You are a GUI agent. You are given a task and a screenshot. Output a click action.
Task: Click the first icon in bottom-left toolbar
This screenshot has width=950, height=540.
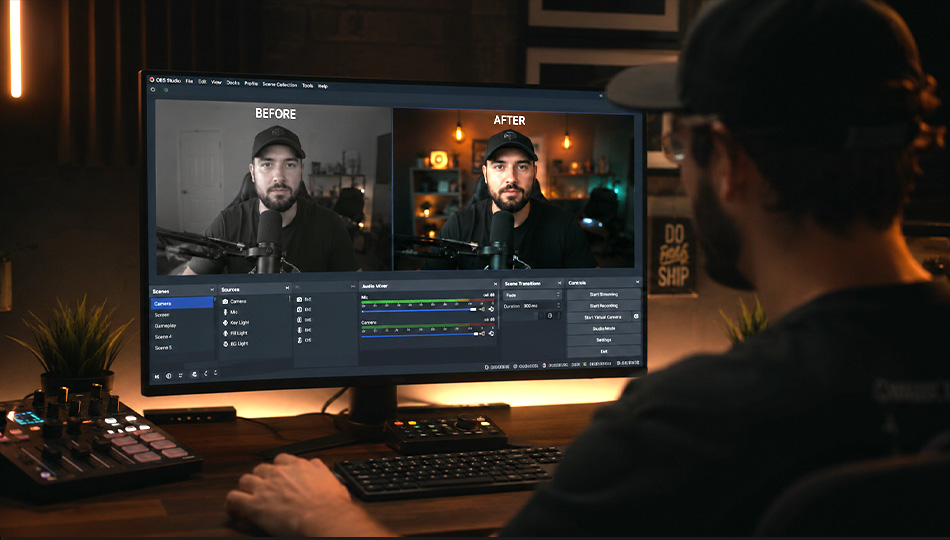(x=157, y=376)
